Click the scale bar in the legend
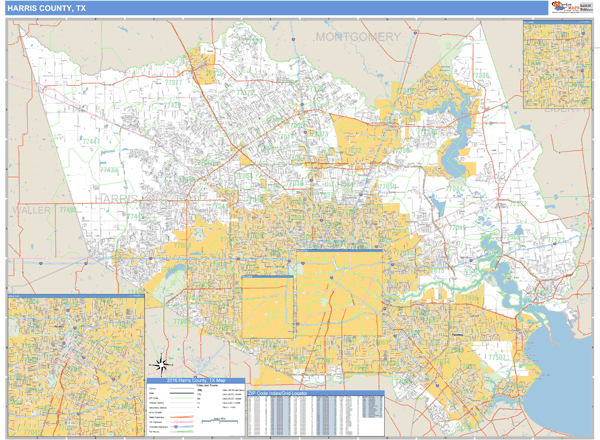Screen dimensions: 600x440 click(220, 421)
